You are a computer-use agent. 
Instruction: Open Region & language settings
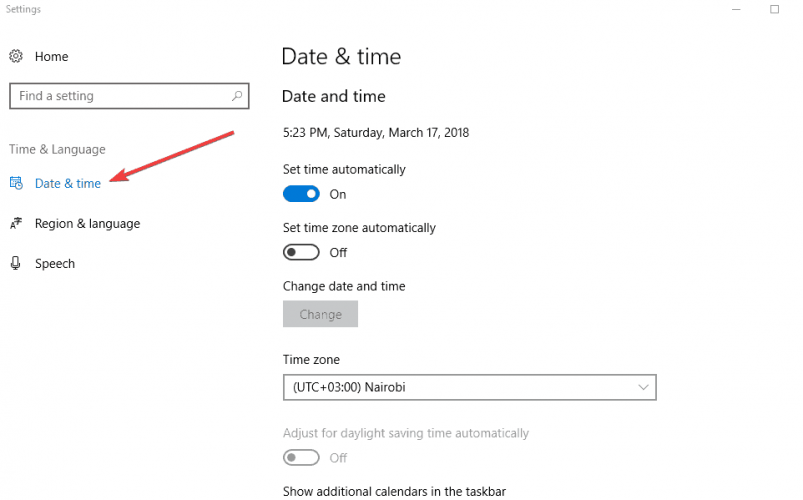88,224
